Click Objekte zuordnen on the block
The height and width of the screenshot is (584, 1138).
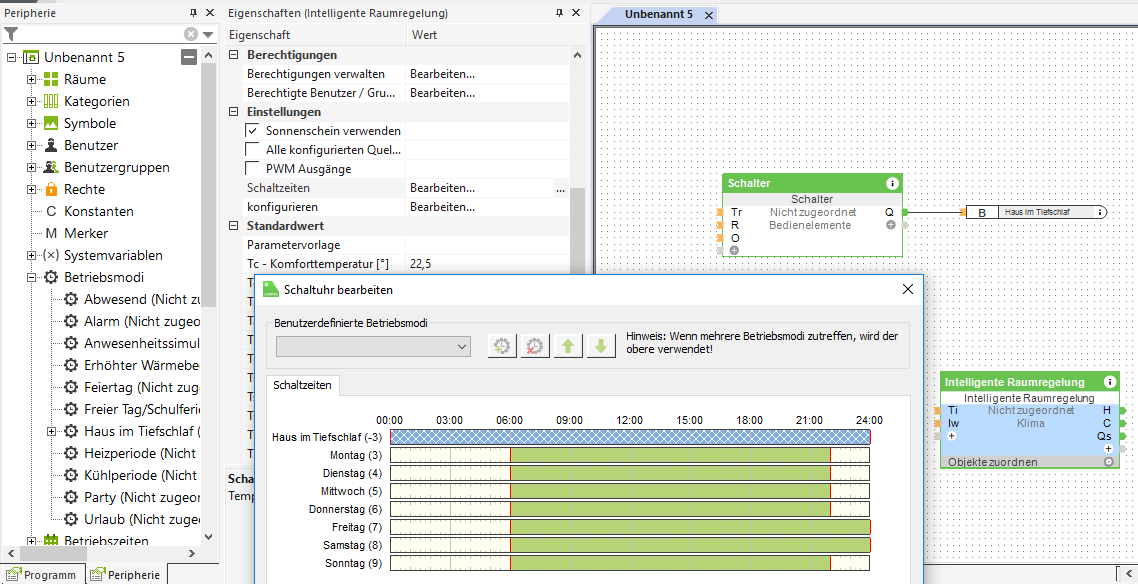pos(992,462)
